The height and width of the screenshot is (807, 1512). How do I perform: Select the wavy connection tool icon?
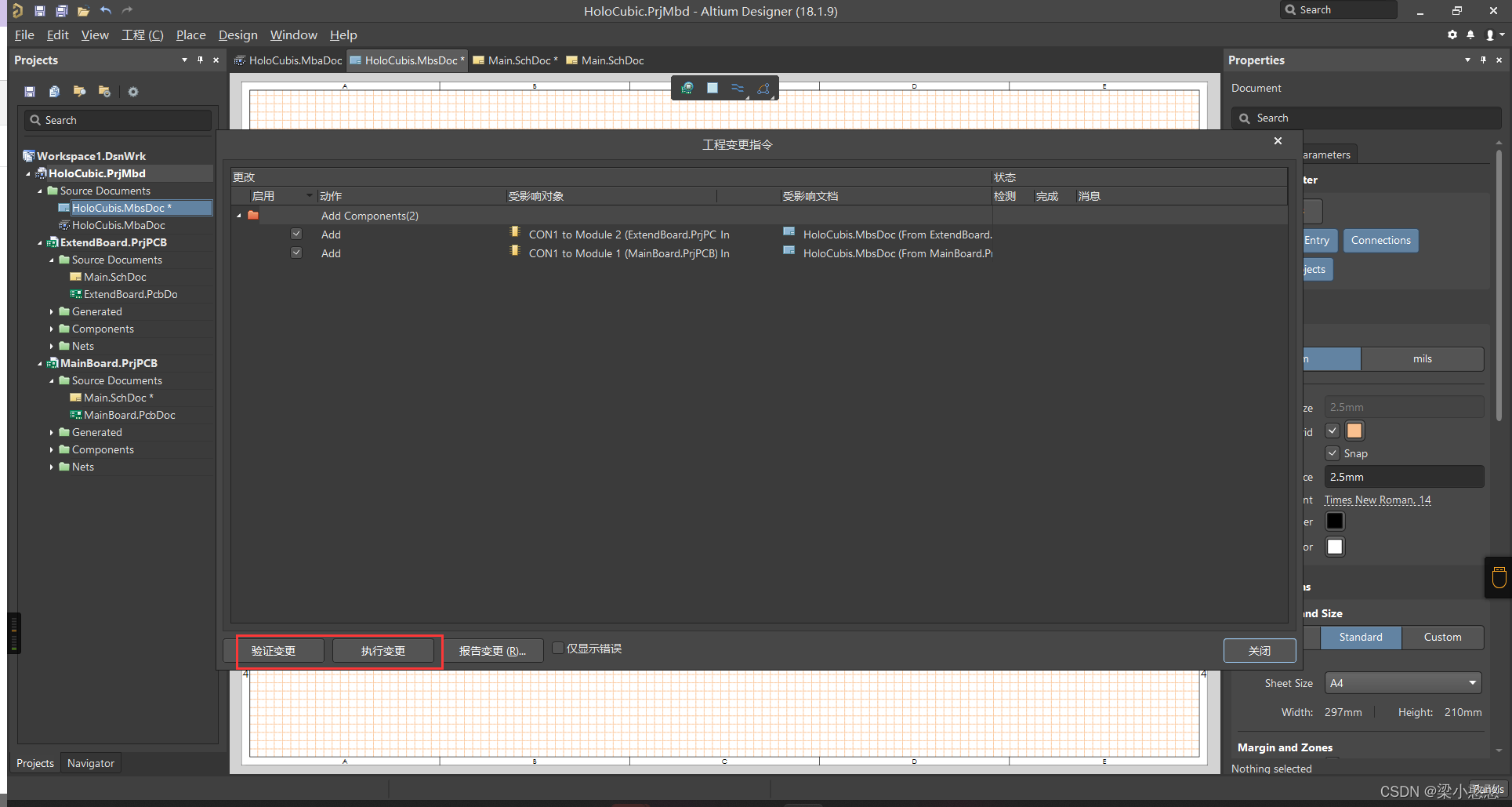pos(738,88)
